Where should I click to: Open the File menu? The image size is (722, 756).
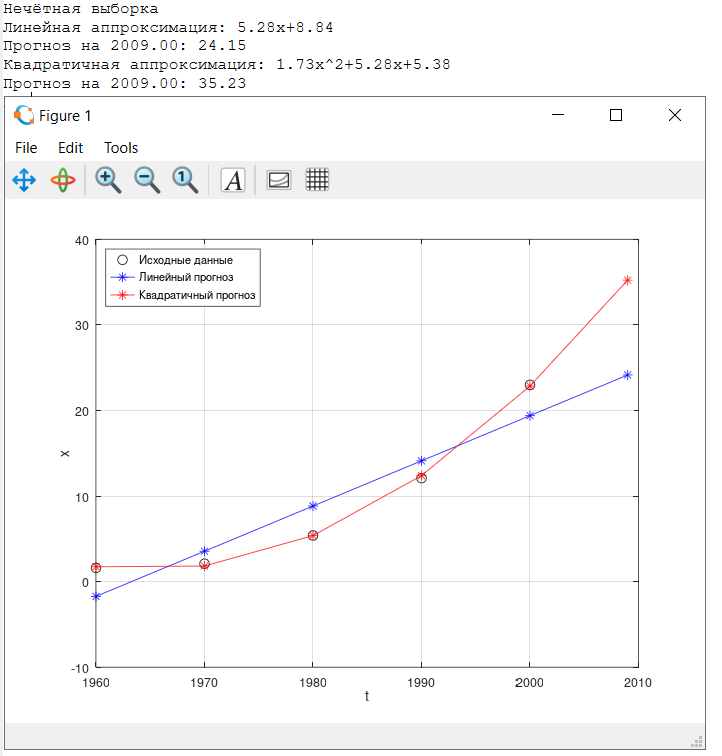[26, 148]
